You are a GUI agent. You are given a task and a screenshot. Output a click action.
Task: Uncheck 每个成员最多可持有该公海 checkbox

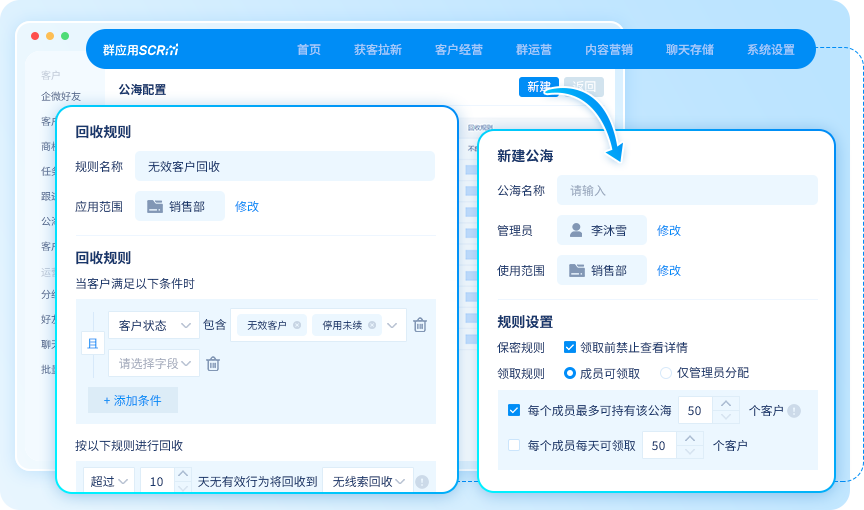click(x=514, y=410)
